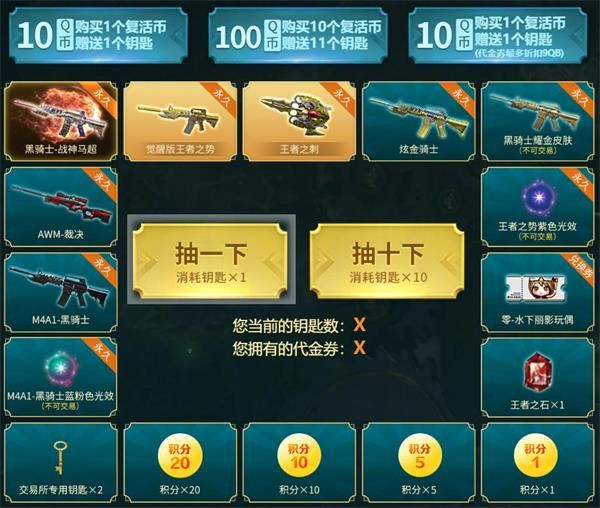The image size is (600, 508).
Task: Click the 积分×20 gold coin prize
Action: (180, 463)
